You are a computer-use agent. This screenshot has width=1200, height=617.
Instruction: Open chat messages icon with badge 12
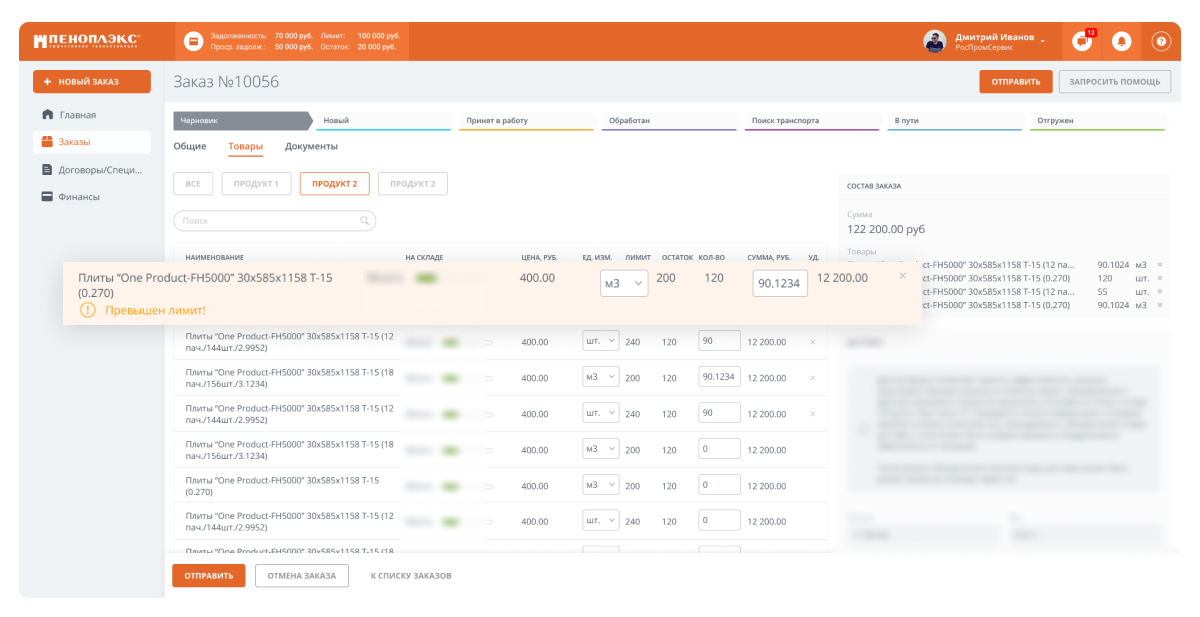[1082, 41]
